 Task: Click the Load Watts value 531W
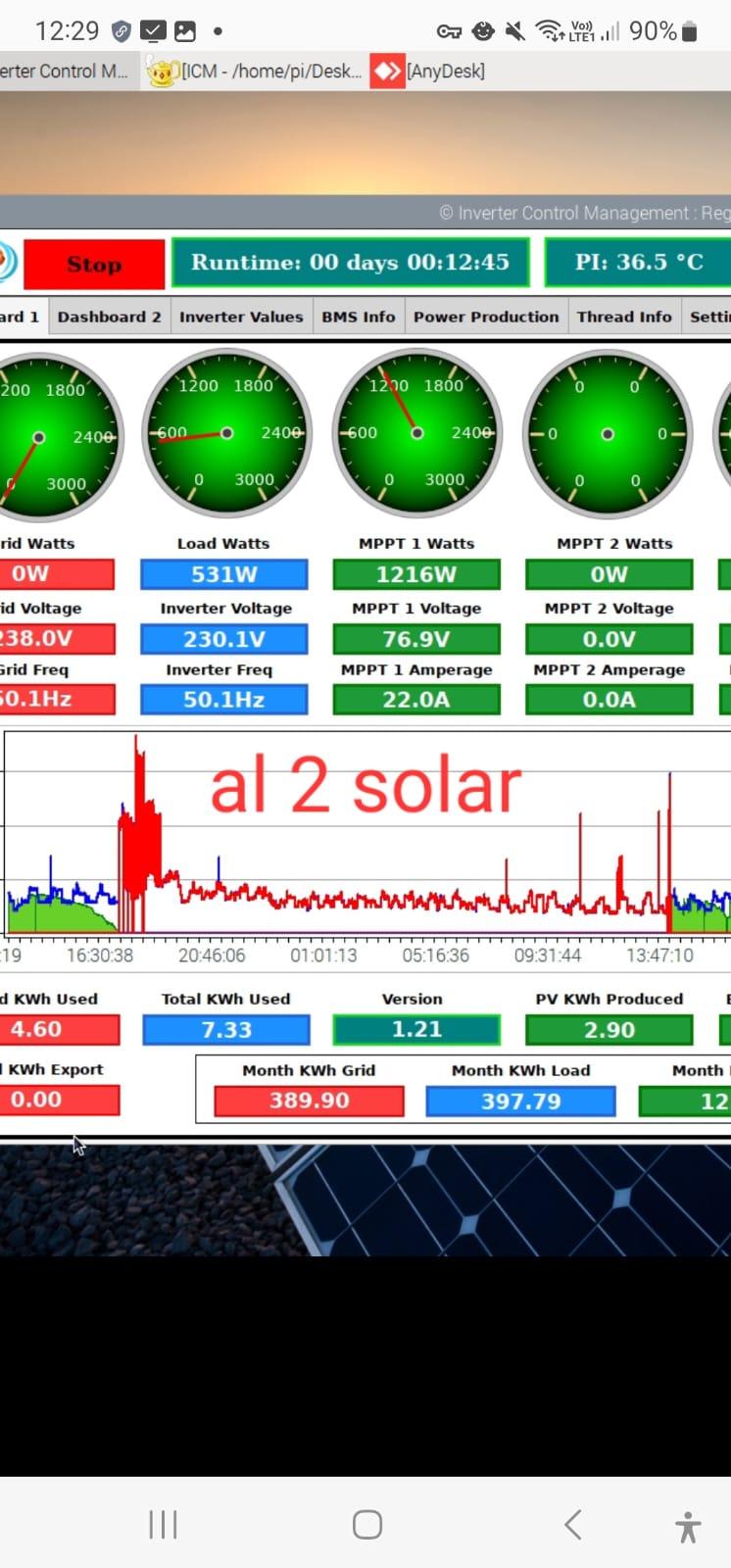[x=224, y=574]
